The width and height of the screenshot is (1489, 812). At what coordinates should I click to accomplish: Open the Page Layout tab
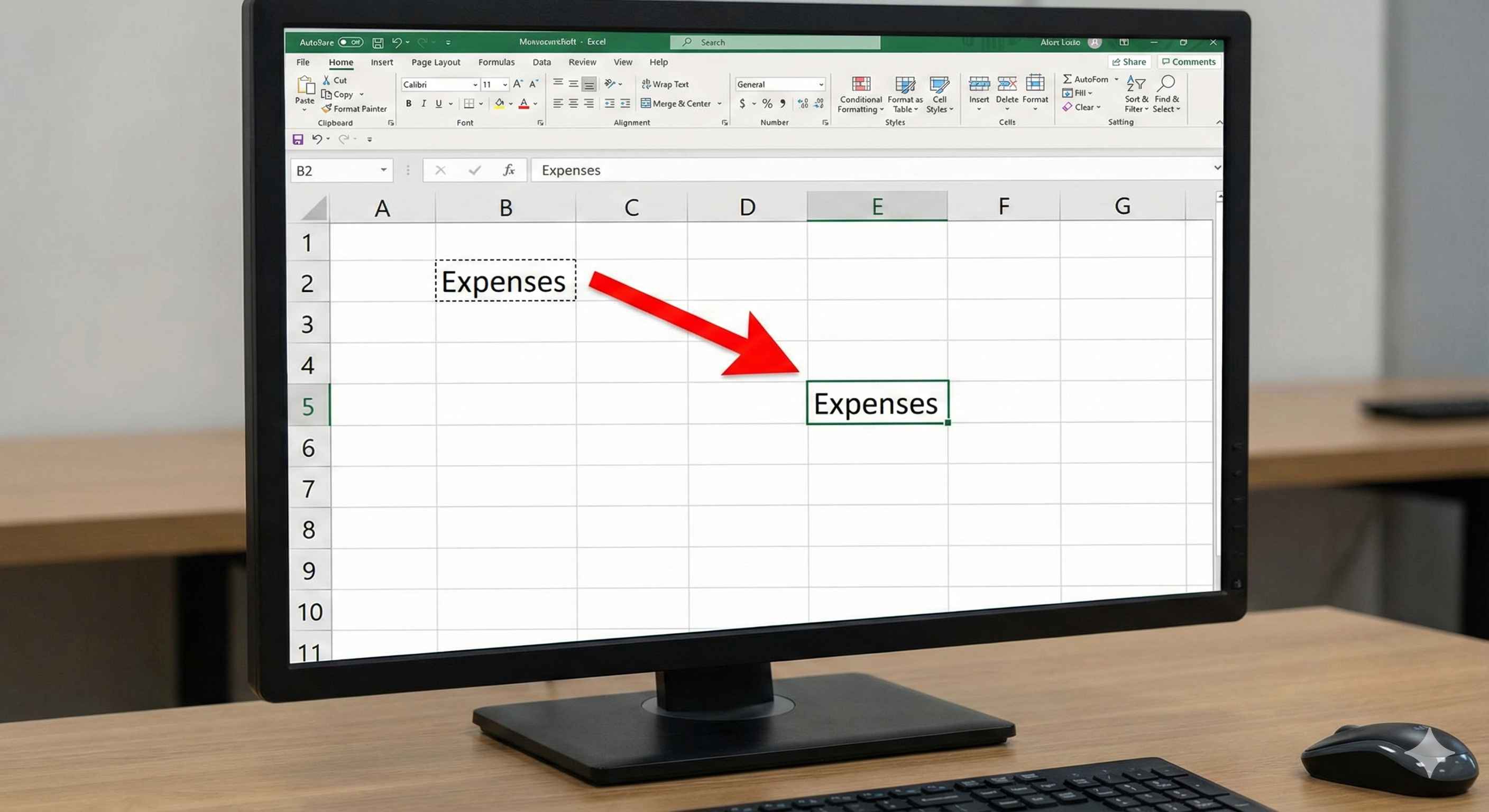click(435, 62)
